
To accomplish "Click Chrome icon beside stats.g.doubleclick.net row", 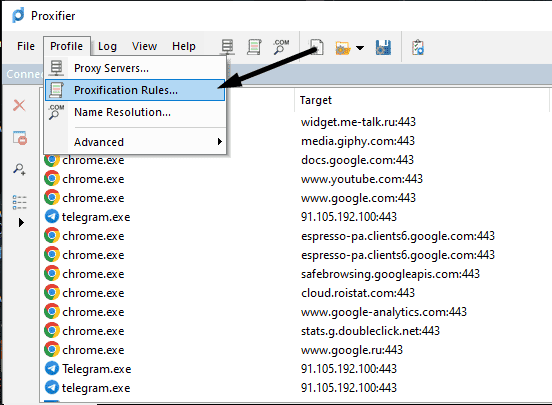I will click(52, 331).
